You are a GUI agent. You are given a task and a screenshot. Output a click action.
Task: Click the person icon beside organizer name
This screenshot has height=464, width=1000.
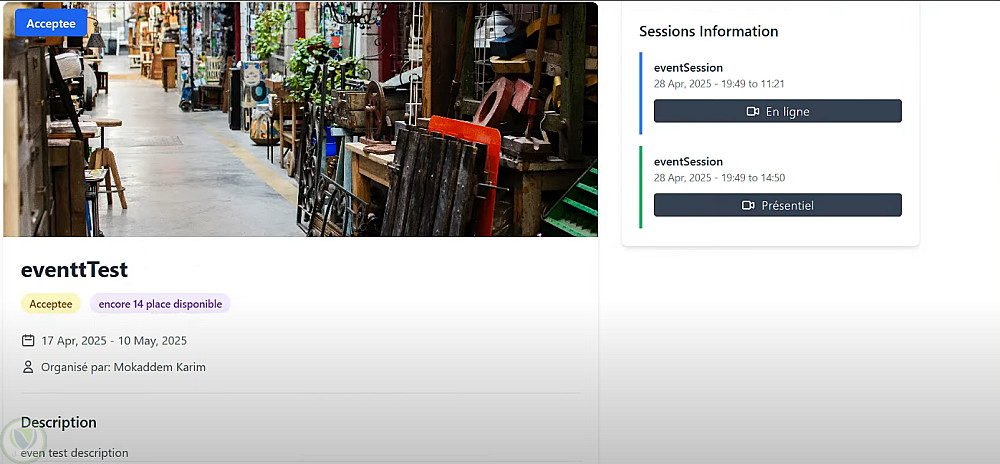point(28,367)
